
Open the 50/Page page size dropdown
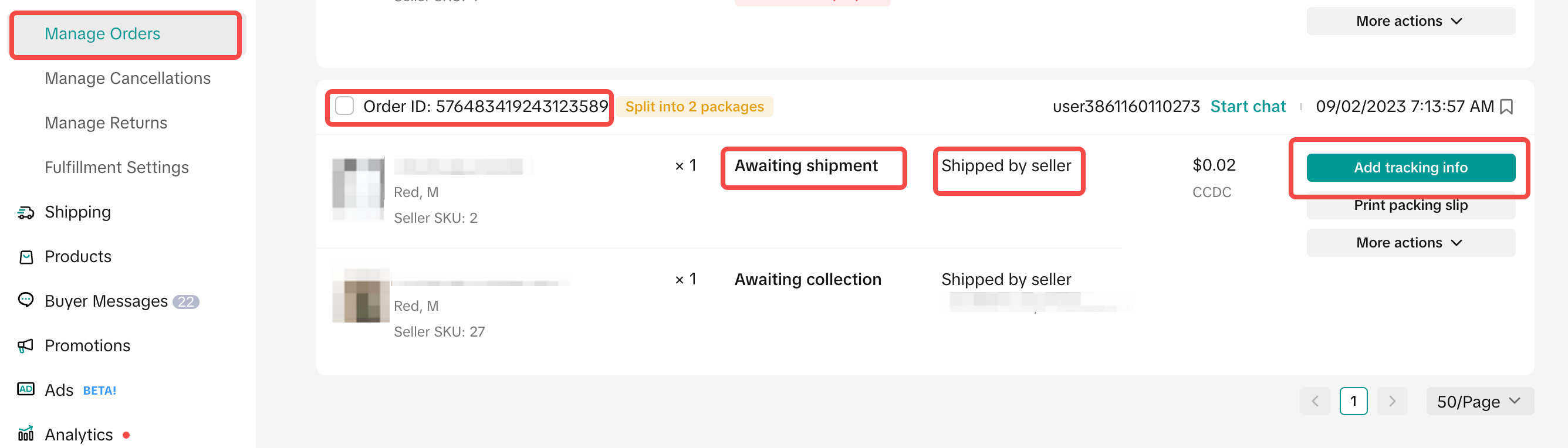[1479, 401]
